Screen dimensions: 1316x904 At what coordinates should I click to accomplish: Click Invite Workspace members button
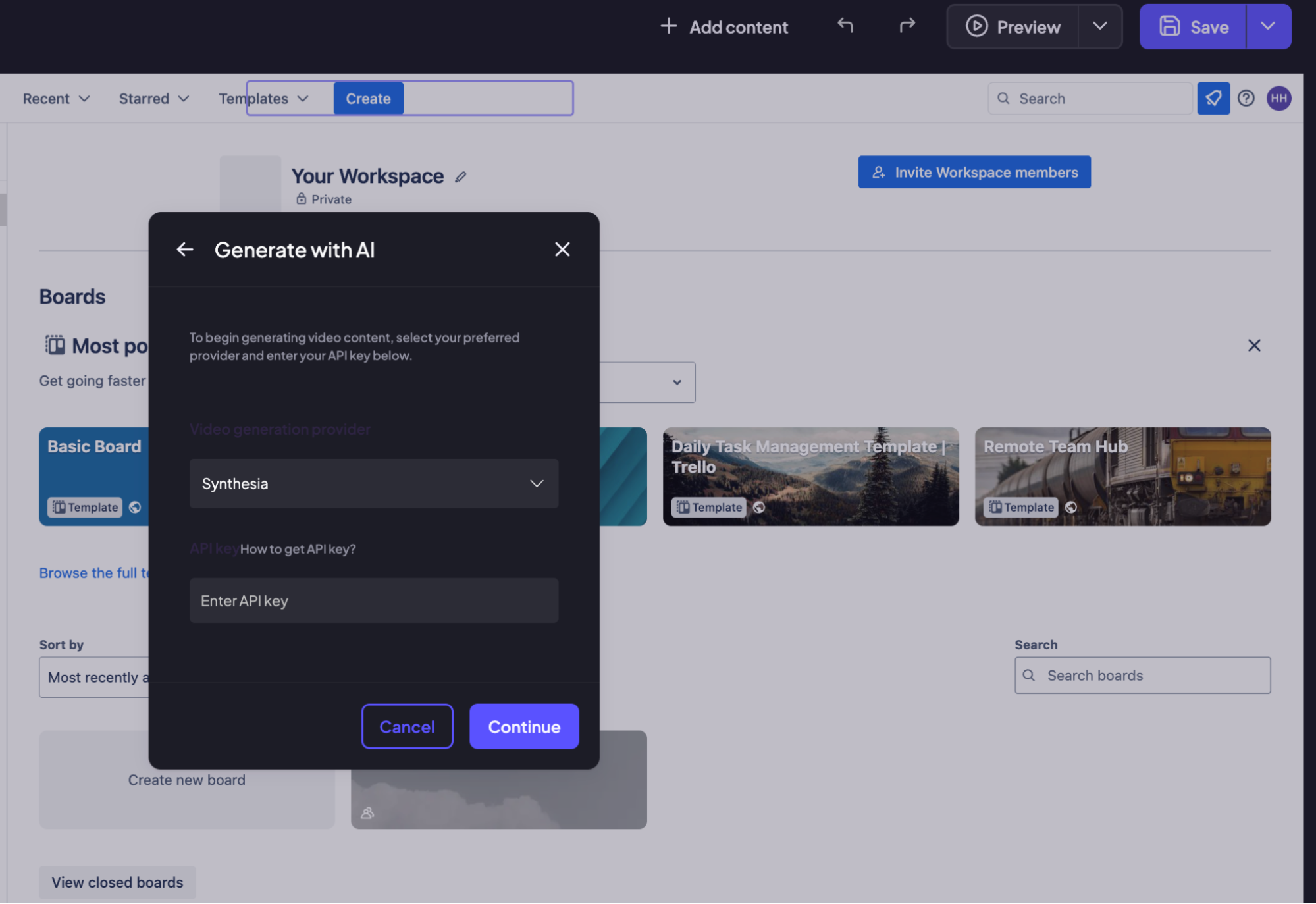974,173
